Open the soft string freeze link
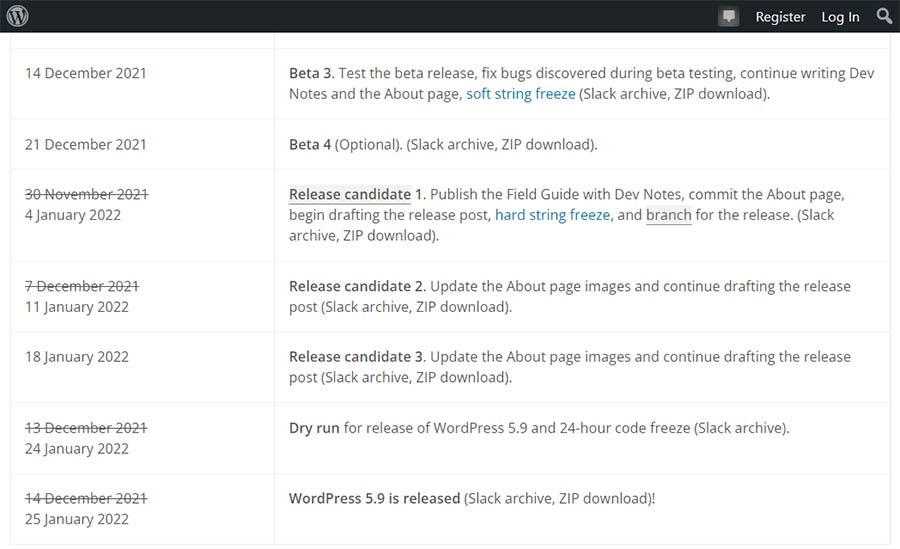Image resolution: width=900 pixels, height=549 pixels. point(520,94)
